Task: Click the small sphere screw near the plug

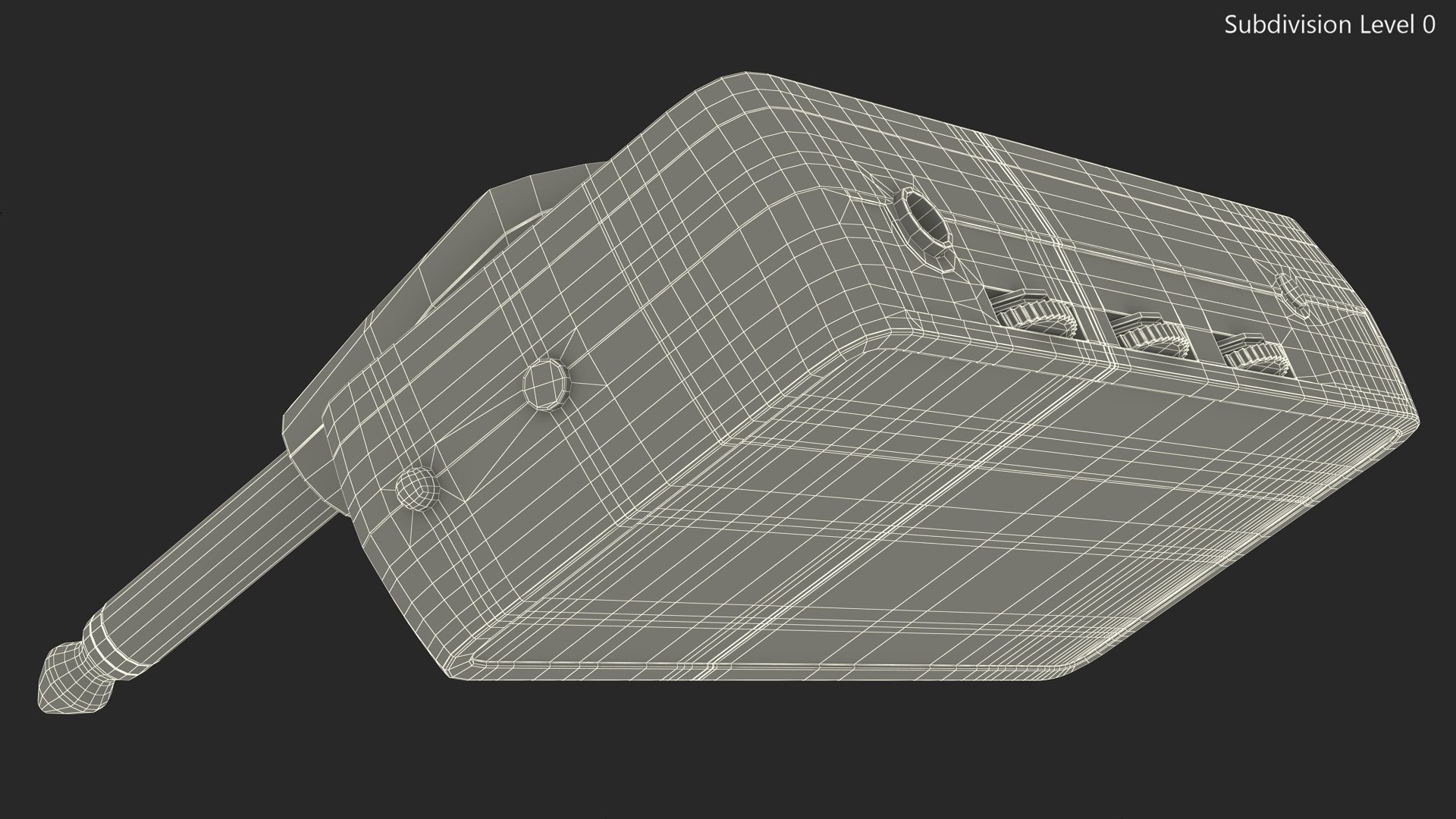Action: point(418,488)
